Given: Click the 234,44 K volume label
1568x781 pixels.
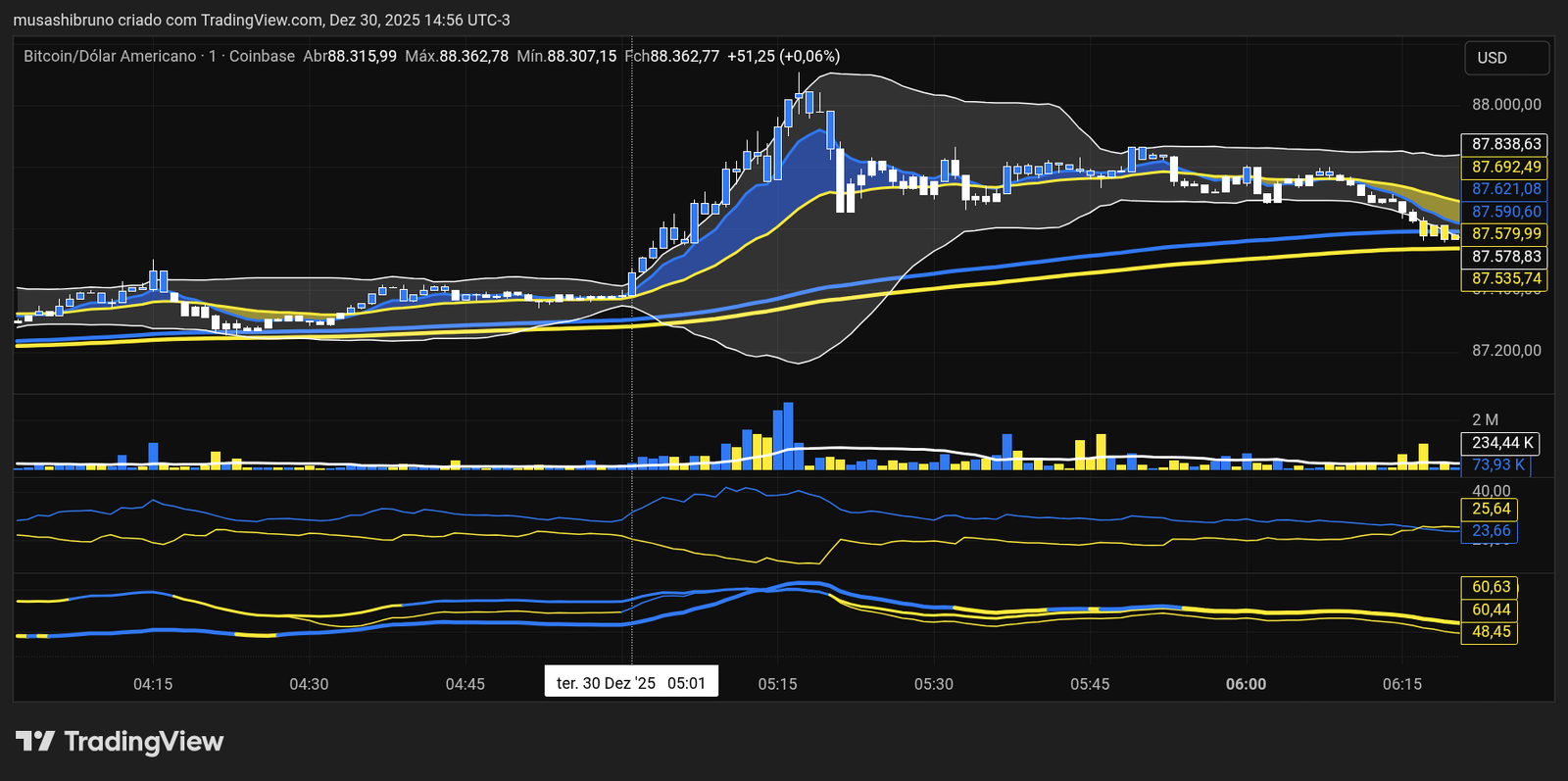Looking at the screenshot, I should click(1499, 443).
